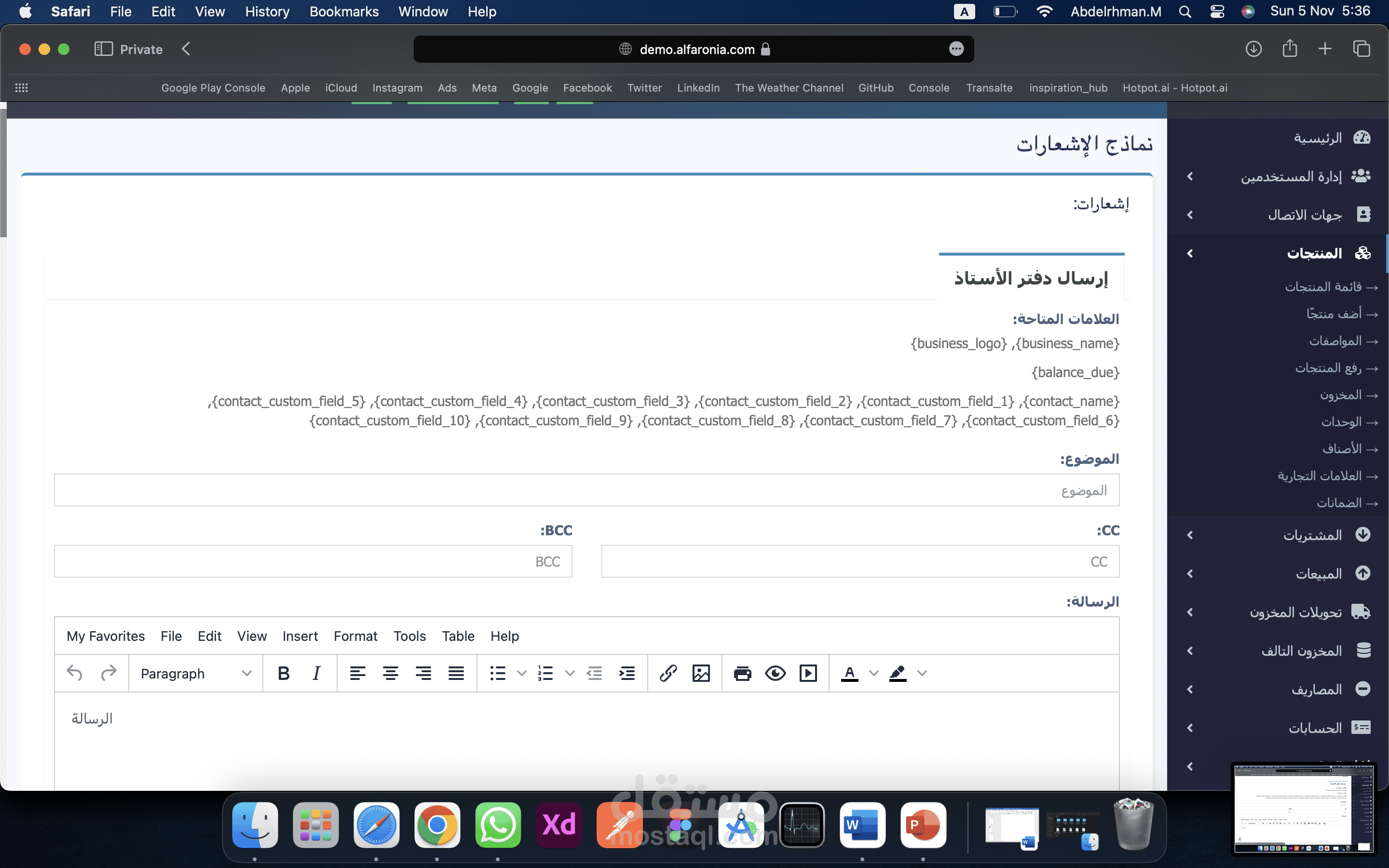Open the text highlight color swatch

pos(898,673)
